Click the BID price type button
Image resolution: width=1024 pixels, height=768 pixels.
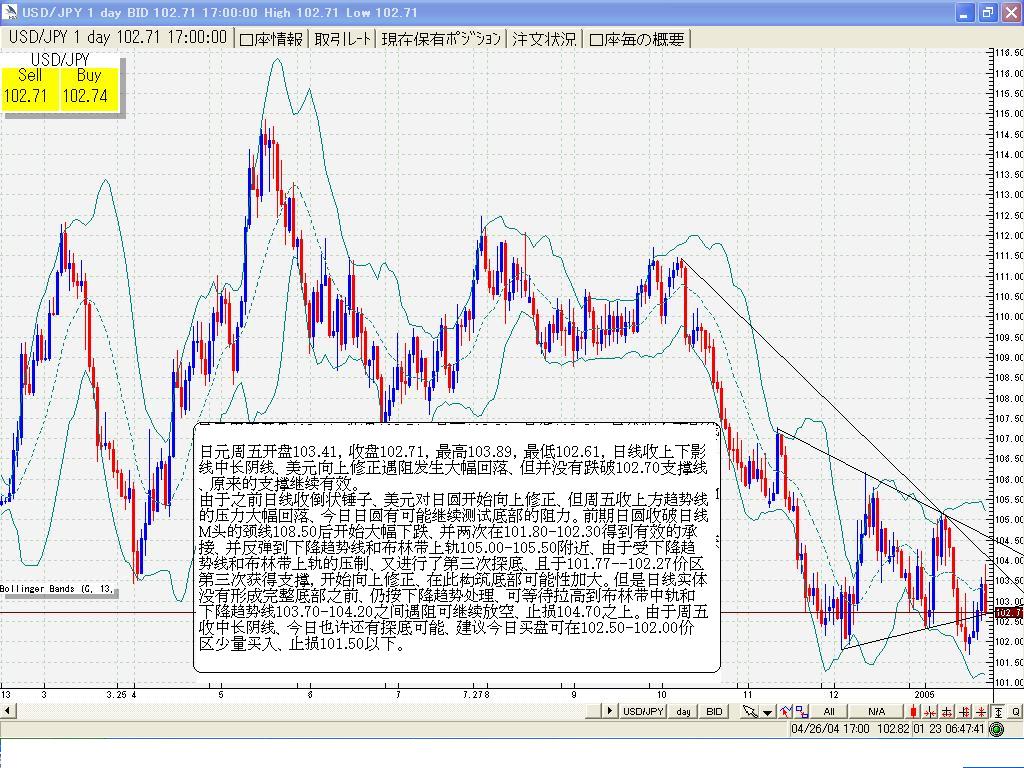pyautogui.click(x=714, y=711)
